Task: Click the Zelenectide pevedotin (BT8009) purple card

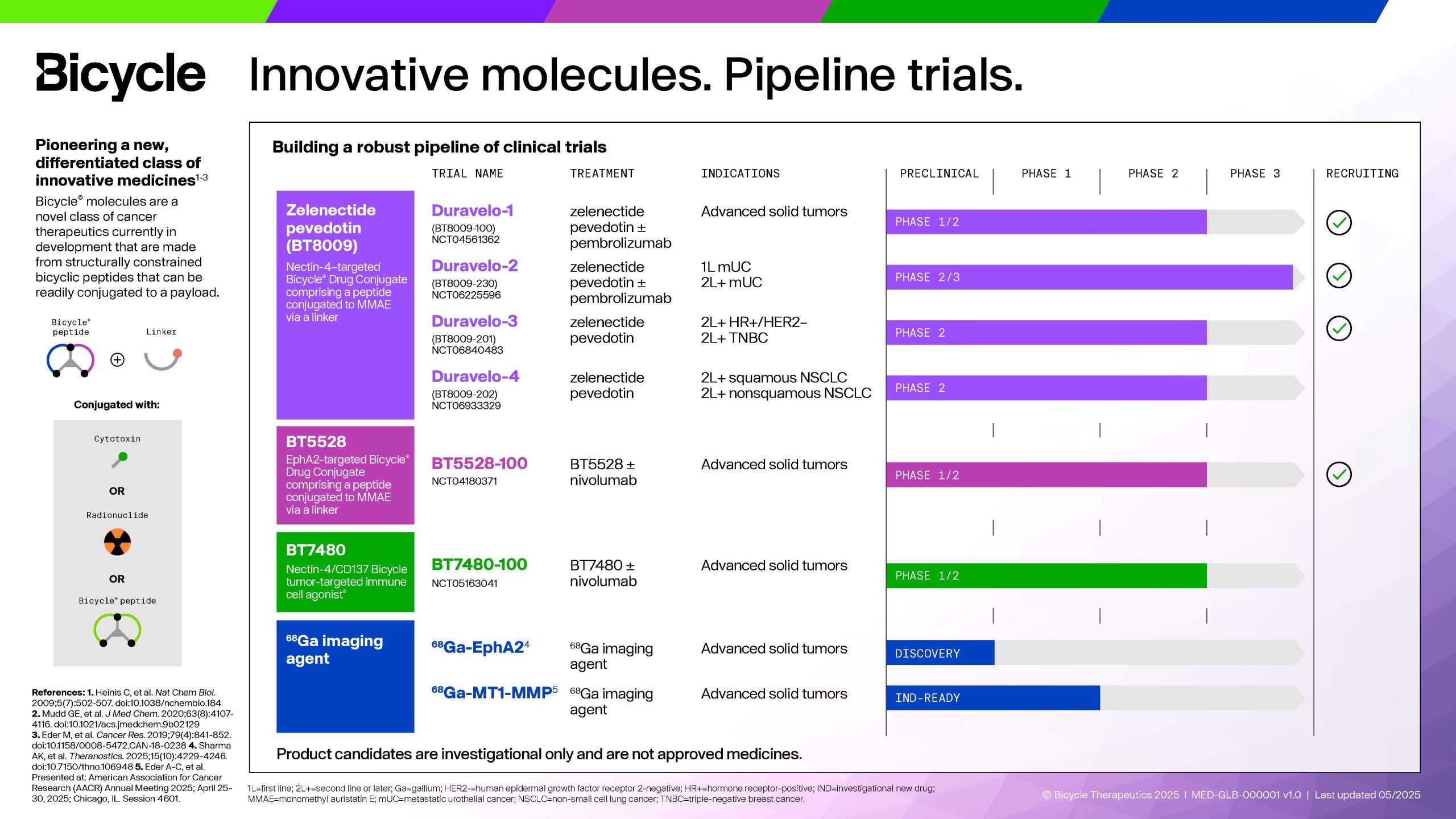Action: coord(345,305)
